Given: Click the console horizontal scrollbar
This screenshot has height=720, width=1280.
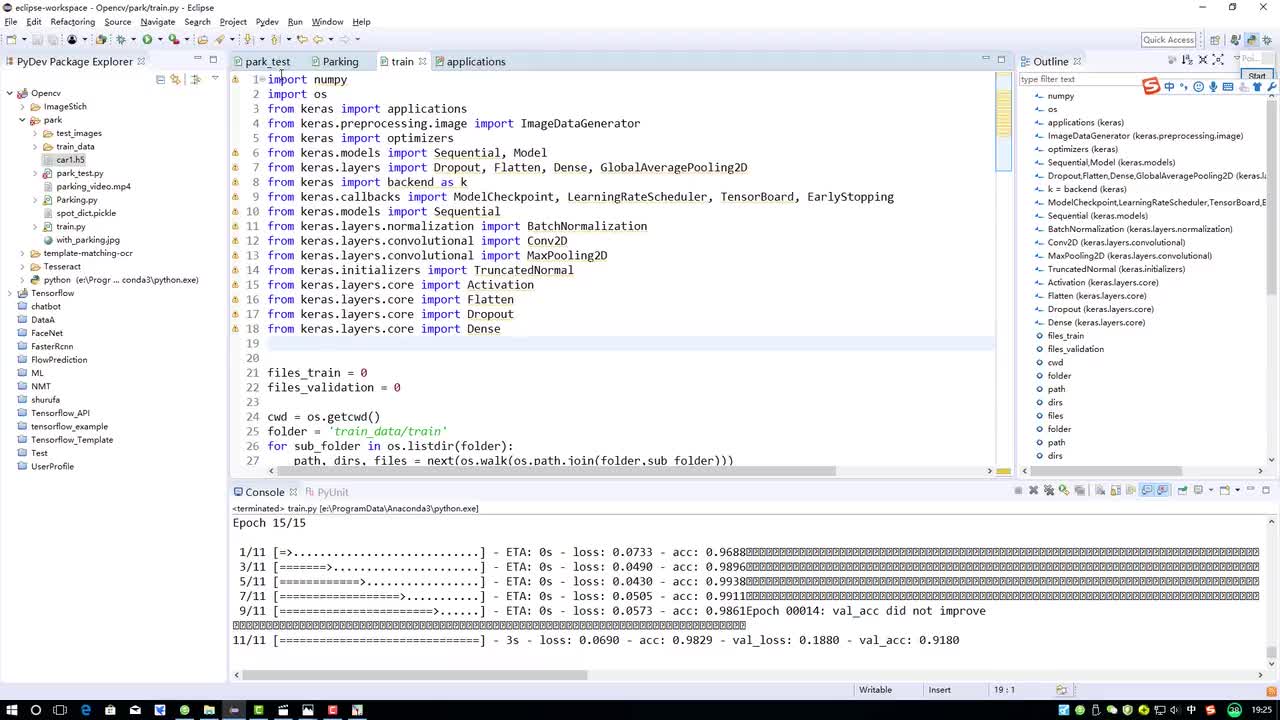Looking at the screenshot, I should (x=415, y=675).
